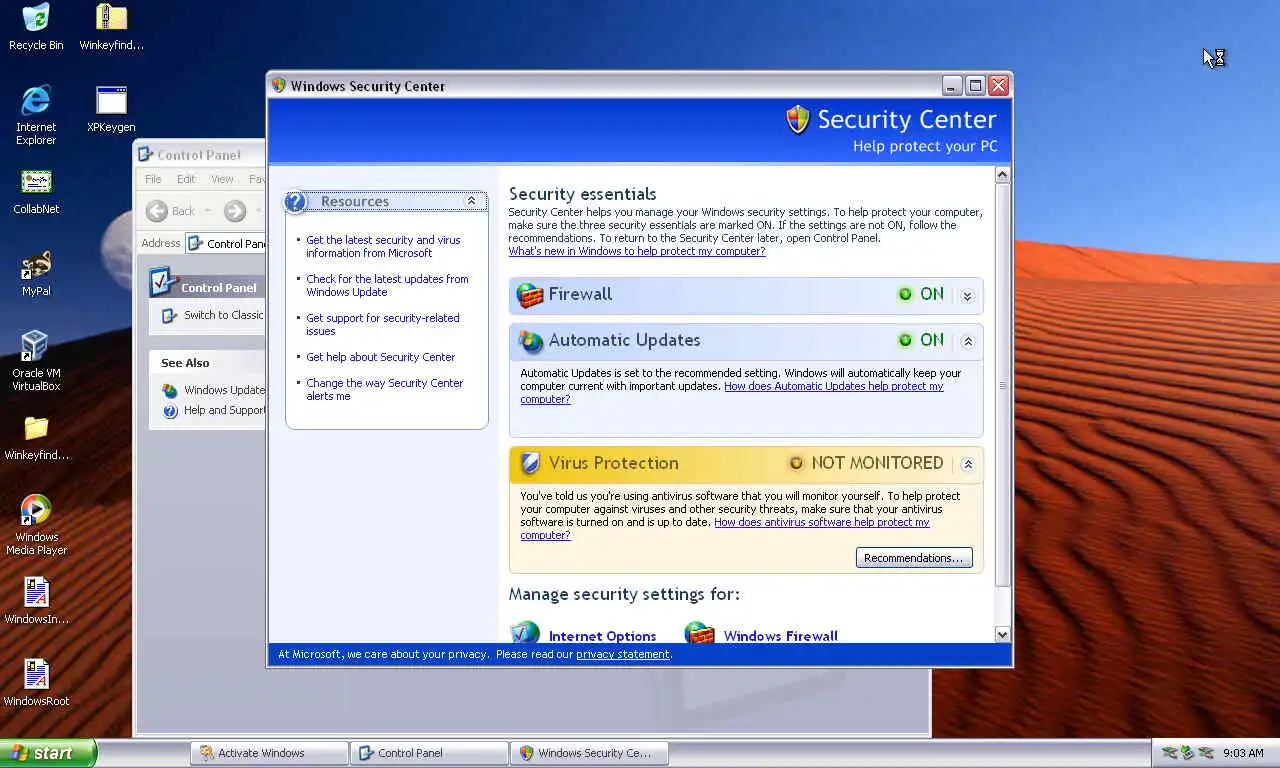Expand the Firewall section chevron
The image size is (1280, 768).
click(x=967, y=296)
